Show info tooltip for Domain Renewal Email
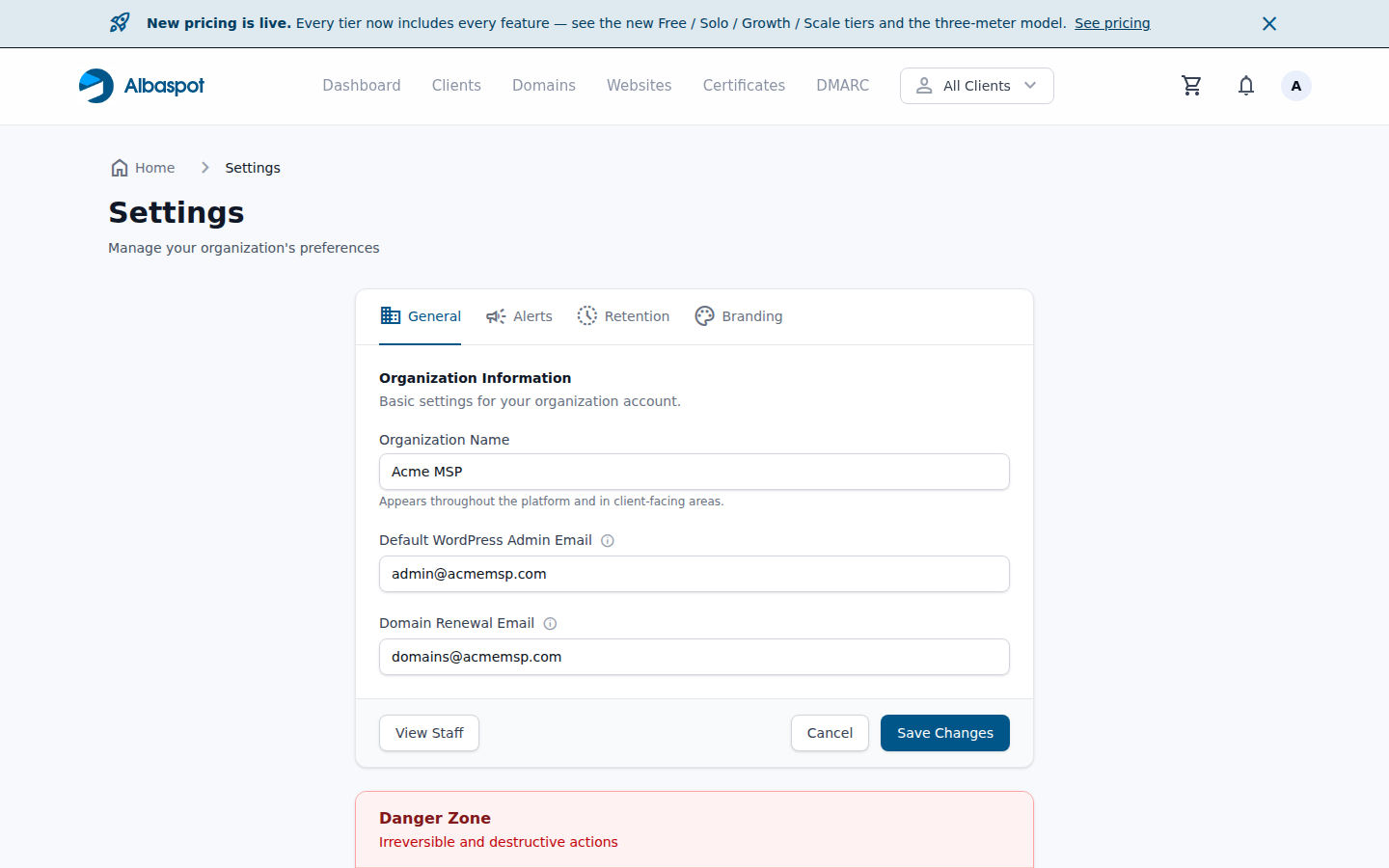The width and height of the screenshot is (1389, 868). pos(550,624)
